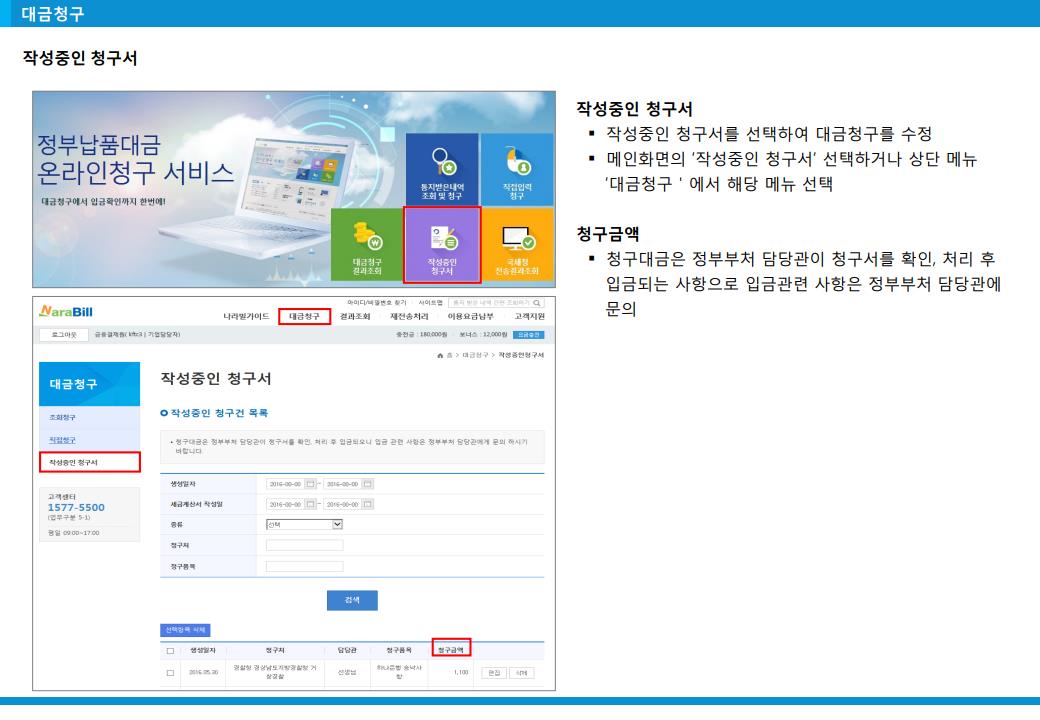Click the 대금청구 breadcrumb link
1040x720 pixels.
(475, 355)
